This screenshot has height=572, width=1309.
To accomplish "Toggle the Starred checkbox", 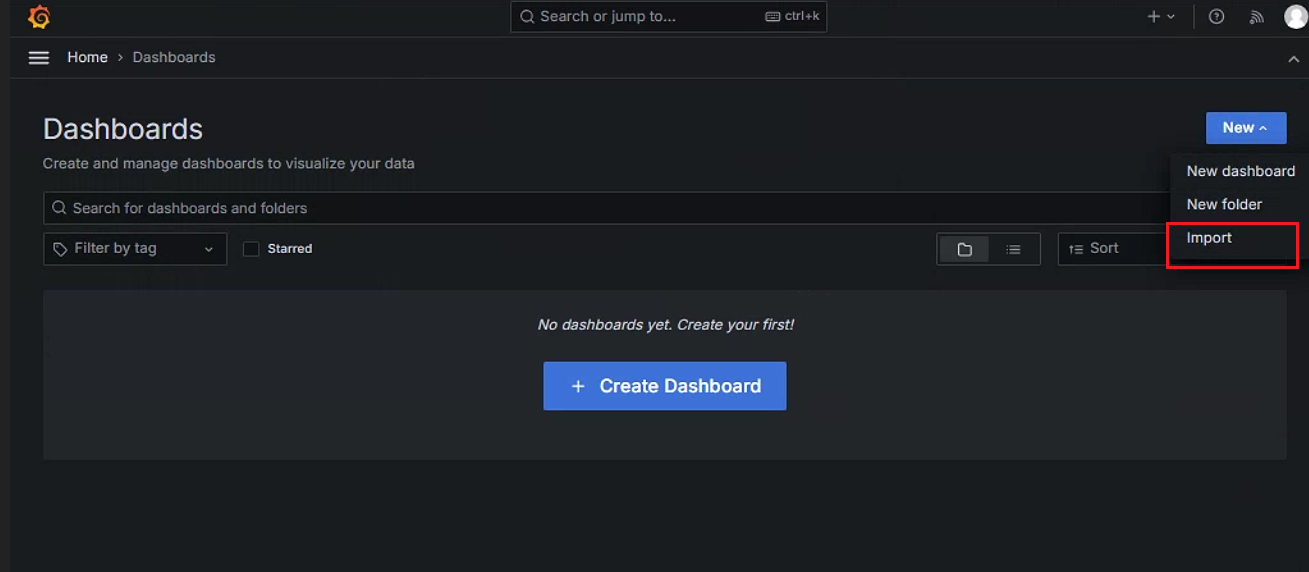I will pos(251,249).
